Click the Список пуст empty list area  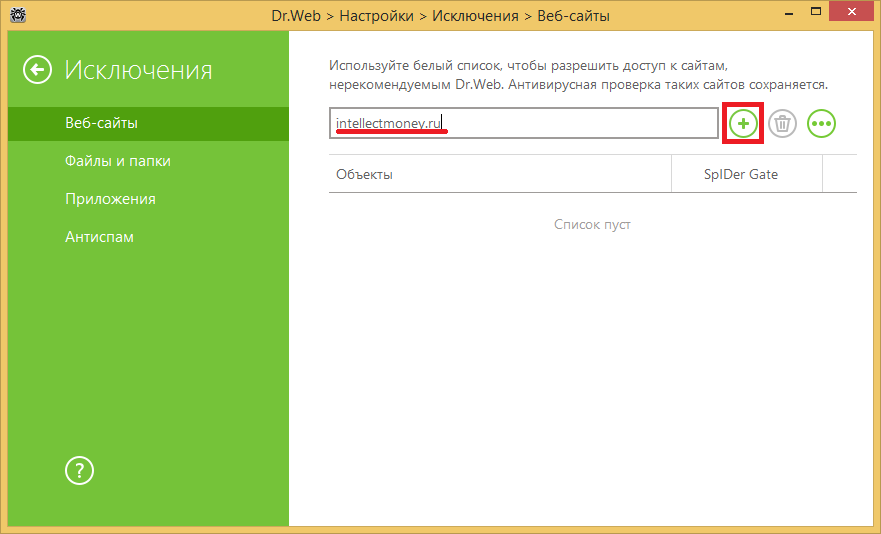592,225
